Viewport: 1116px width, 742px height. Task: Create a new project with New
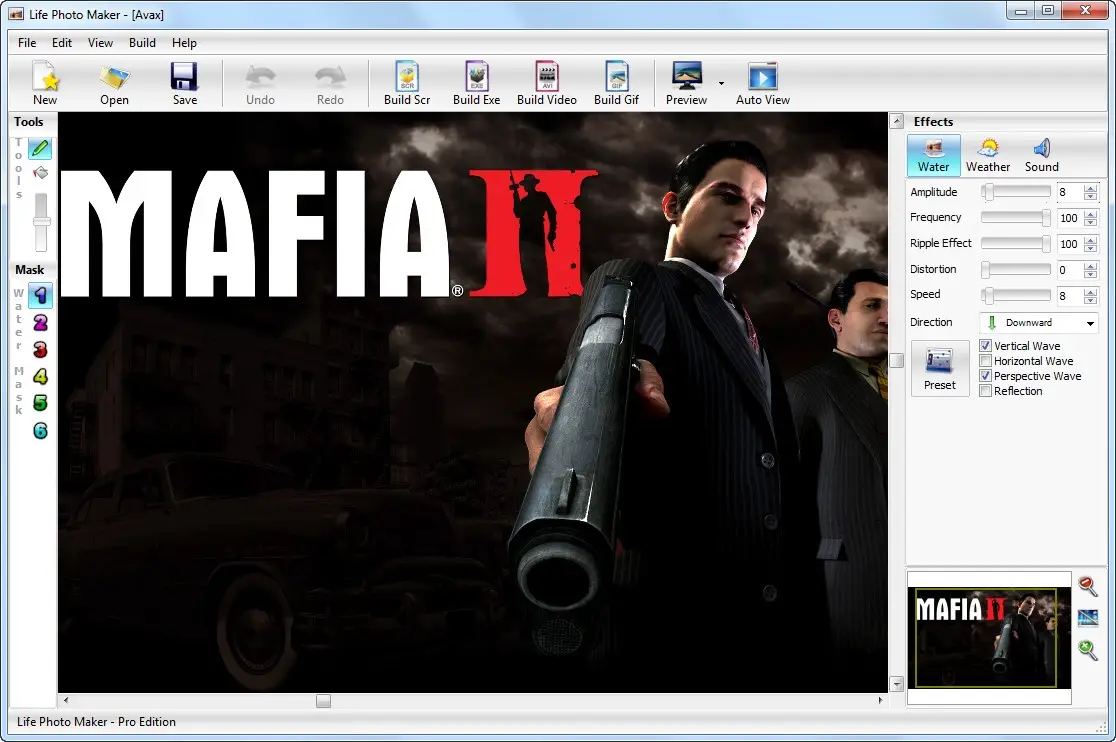coord(45,83)
